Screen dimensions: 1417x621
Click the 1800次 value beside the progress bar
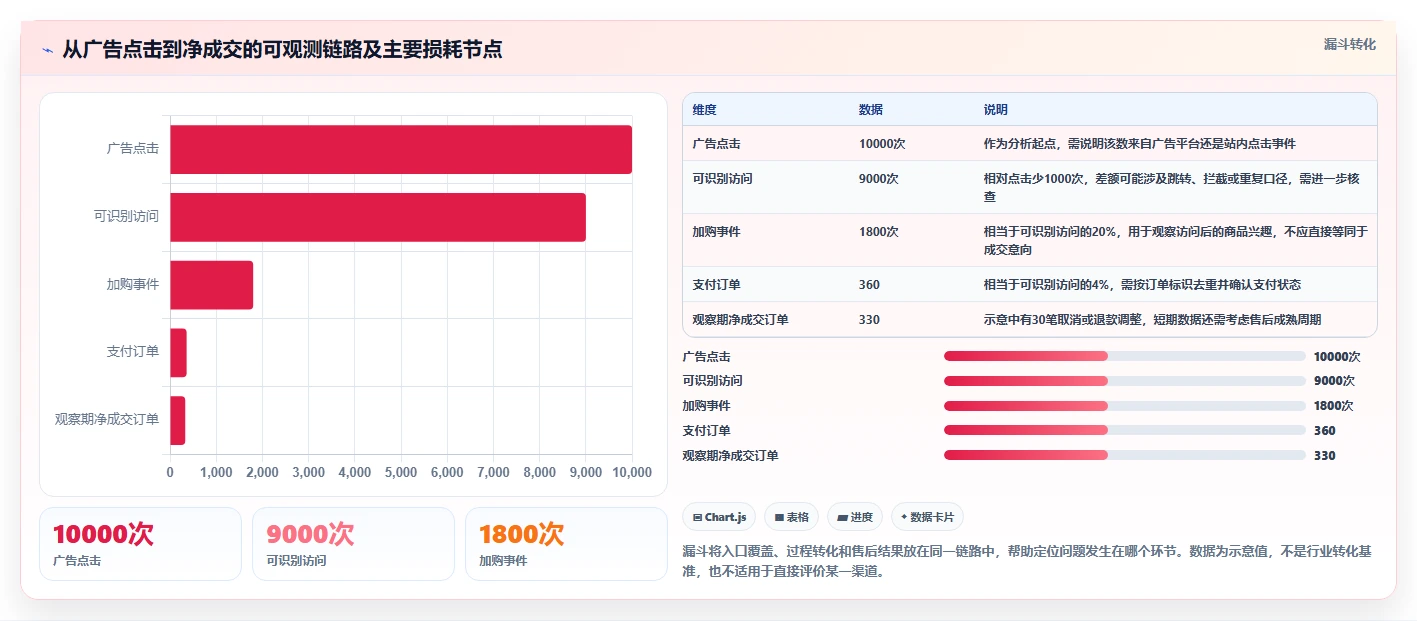[1333, 406]
